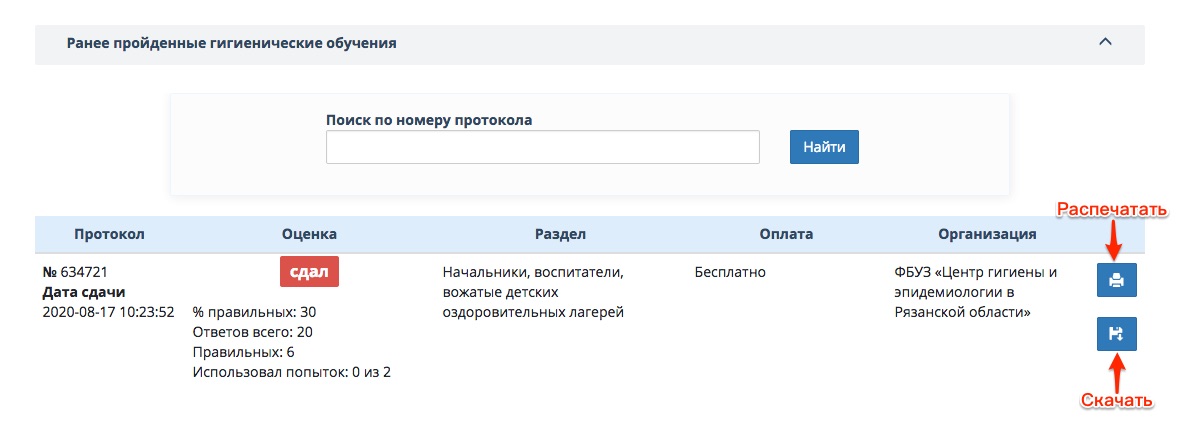Collapse section using the chevron up arrow
Image resolution: width=1177 pixels, height=442 pixels.
click(1104, 43)
